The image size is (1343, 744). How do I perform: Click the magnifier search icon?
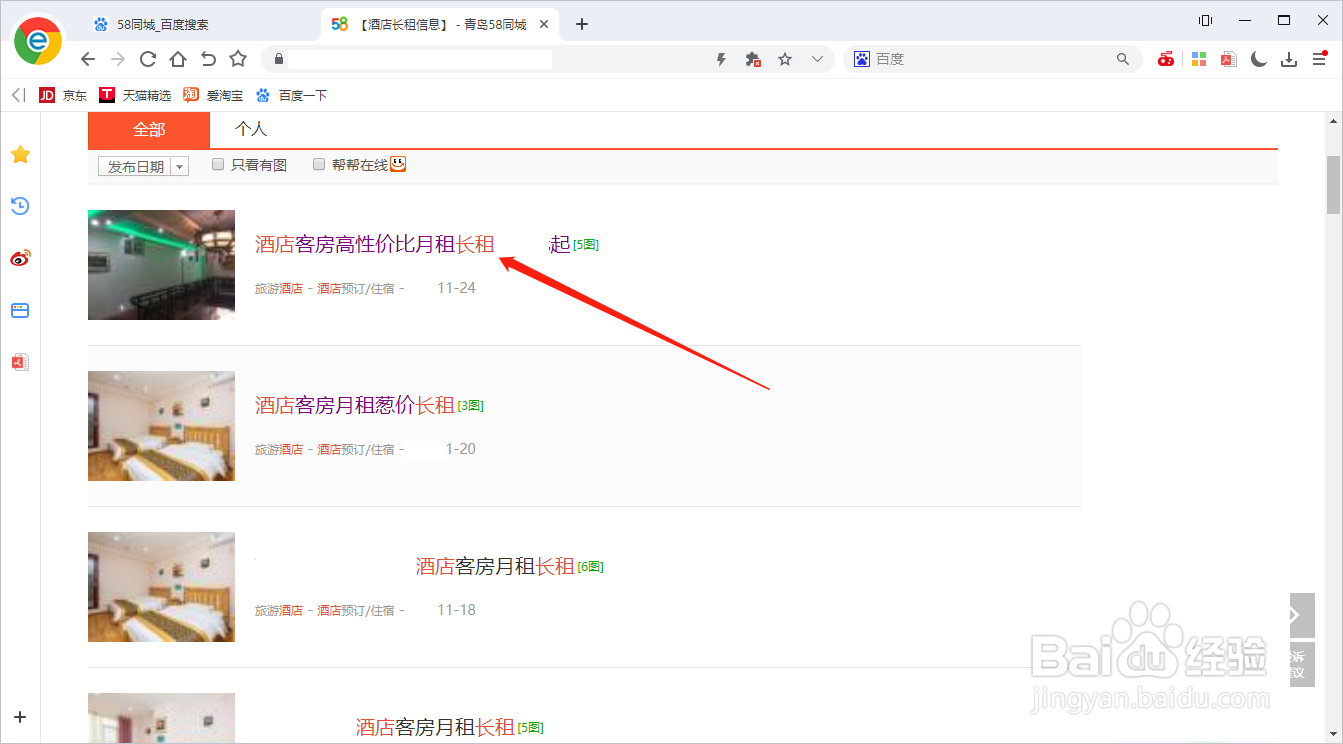pos(1122,59)
